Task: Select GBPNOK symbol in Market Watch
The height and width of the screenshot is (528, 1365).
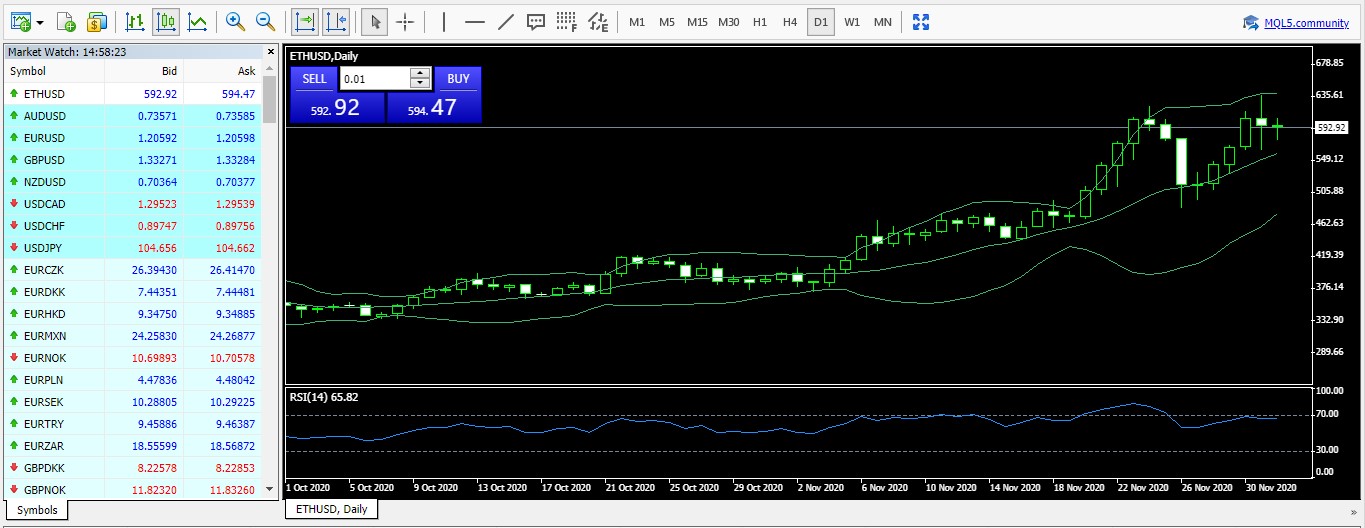Action: (x=45, y=490)
